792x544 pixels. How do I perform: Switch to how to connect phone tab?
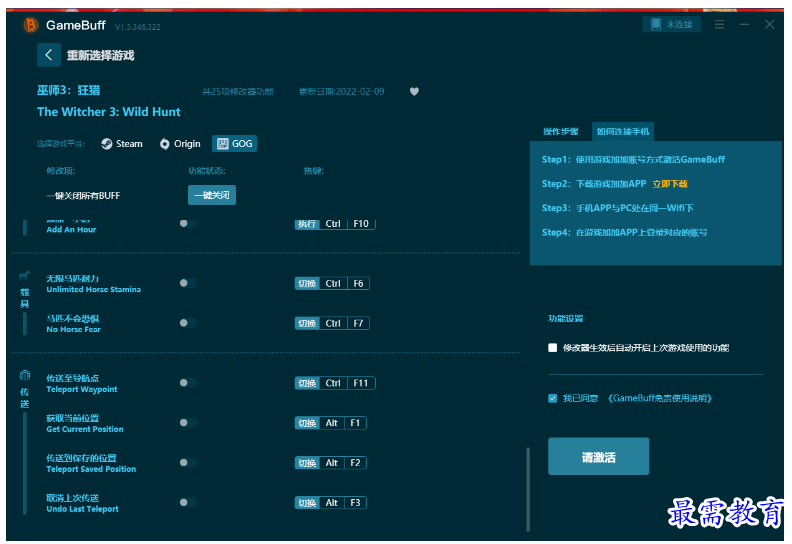coord(623,131)
